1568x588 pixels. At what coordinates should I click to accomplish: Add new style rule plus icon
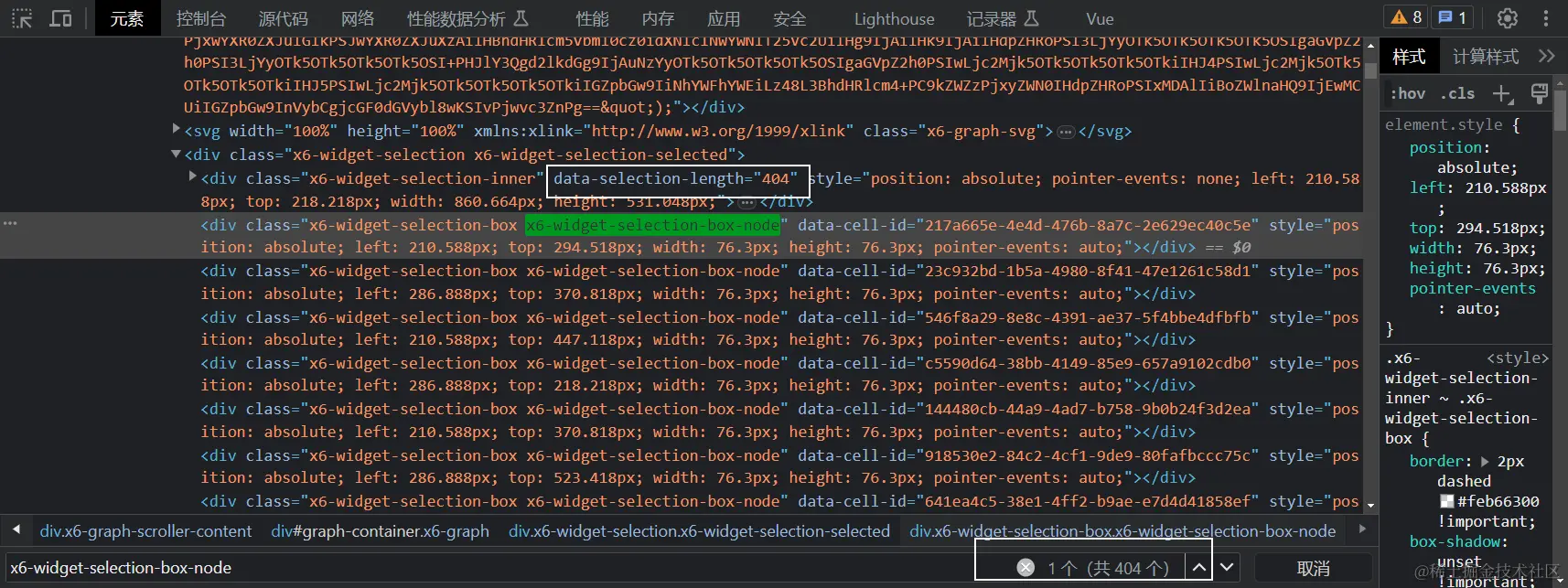coord(1502,93)
